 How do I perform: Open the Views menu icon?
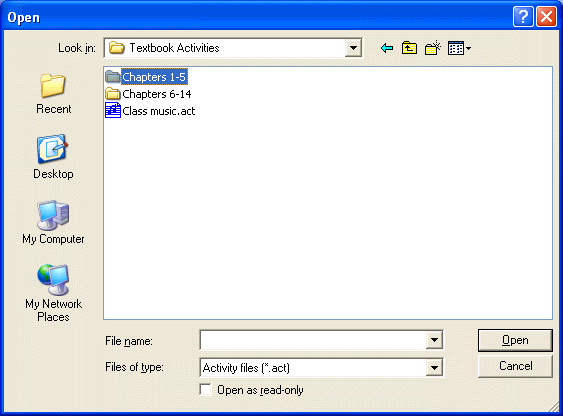click(459, 48)
